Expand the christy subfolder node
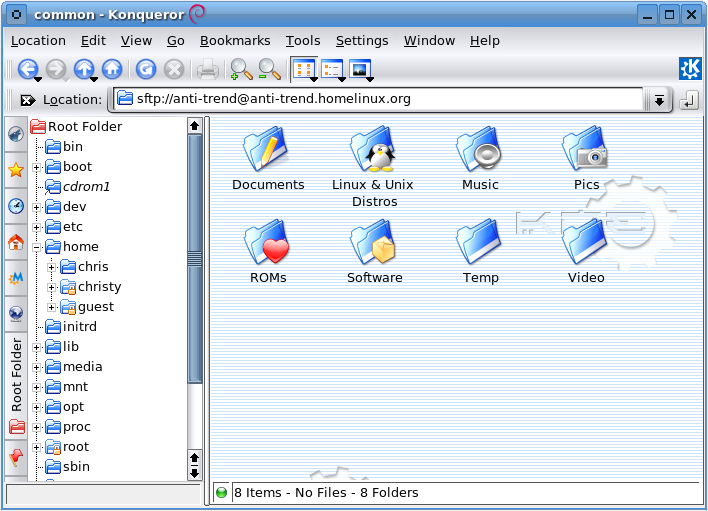 point(51,287)
